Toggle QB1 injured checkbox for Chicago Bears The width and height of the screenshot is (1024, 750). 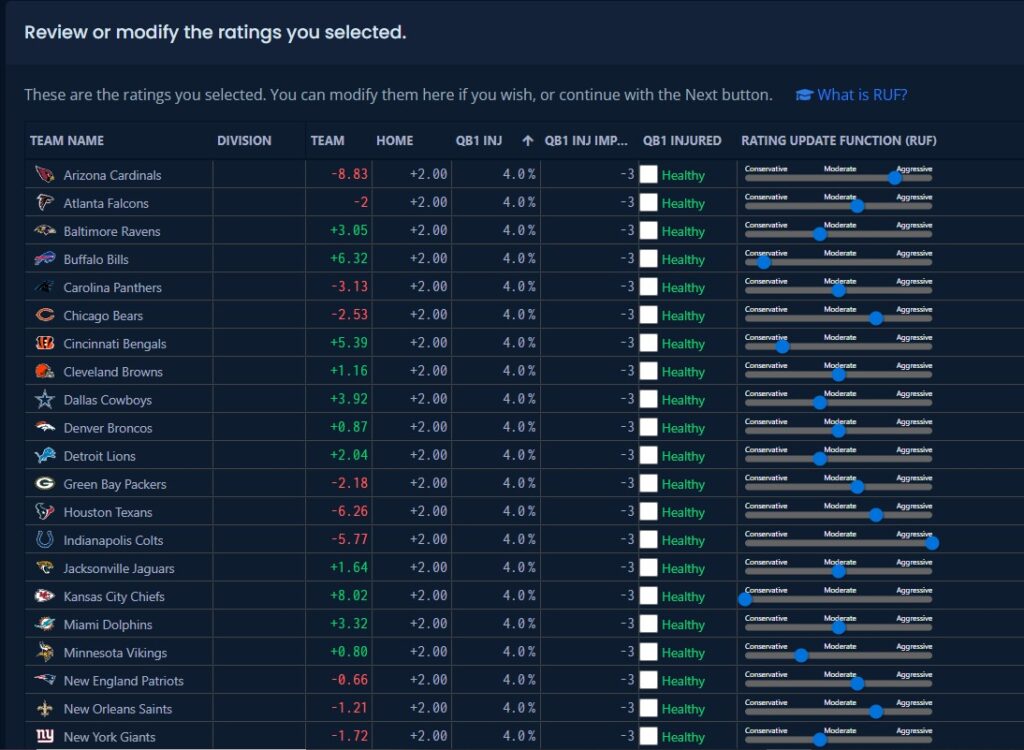pos(648,315)
